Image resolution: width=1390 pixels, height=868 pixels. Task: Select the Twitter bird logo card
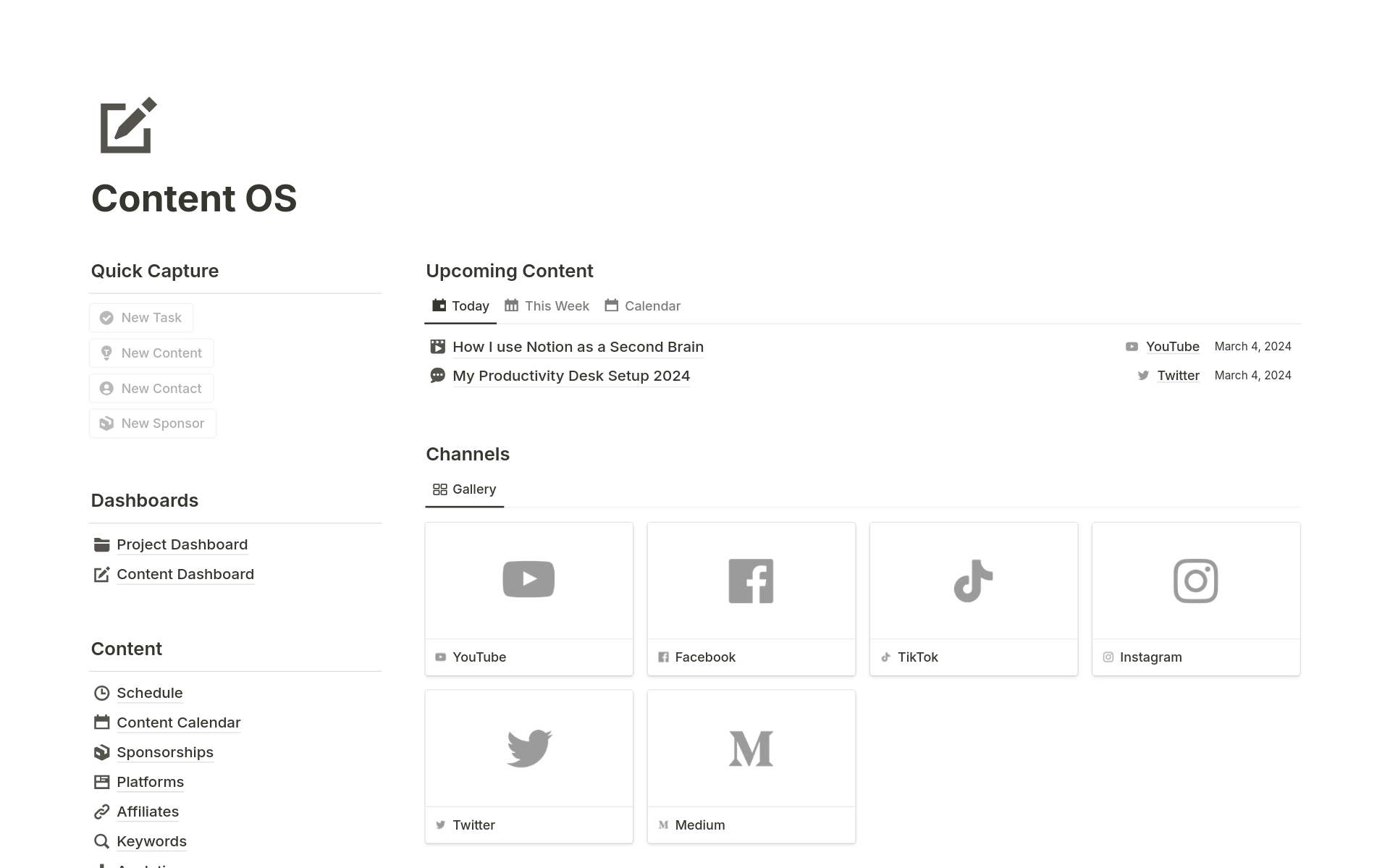[528, 748]
